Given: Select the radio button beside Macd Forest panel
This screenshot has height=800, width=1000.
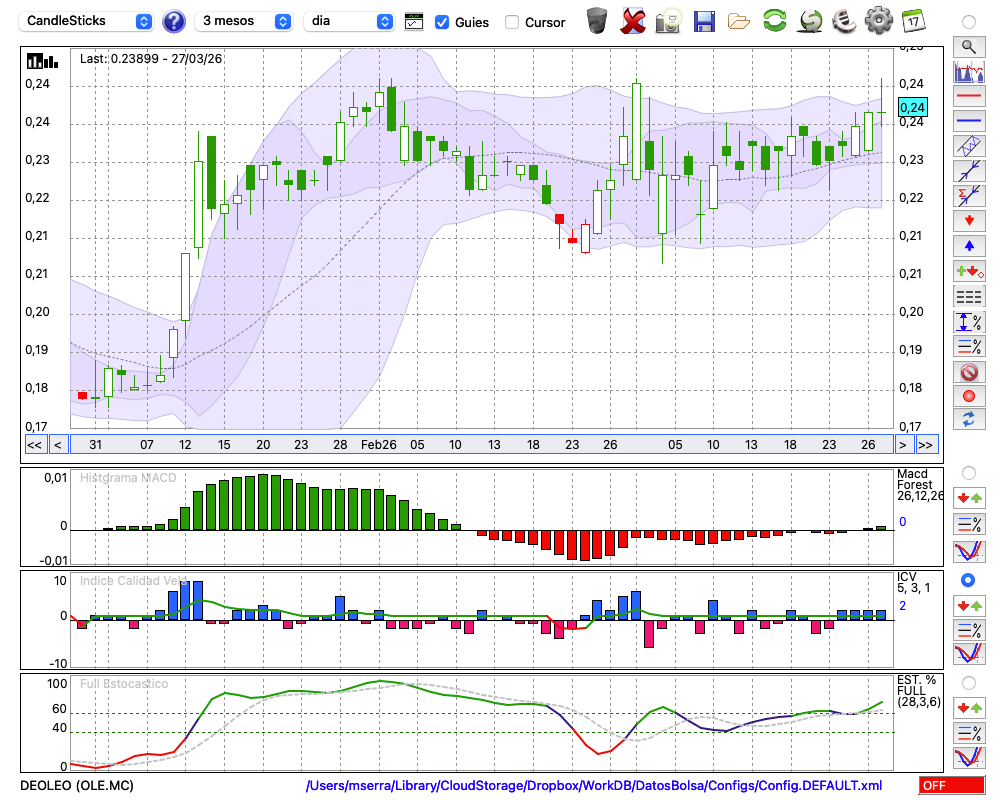Looking at the screenshot, I should tap(968, 472).
